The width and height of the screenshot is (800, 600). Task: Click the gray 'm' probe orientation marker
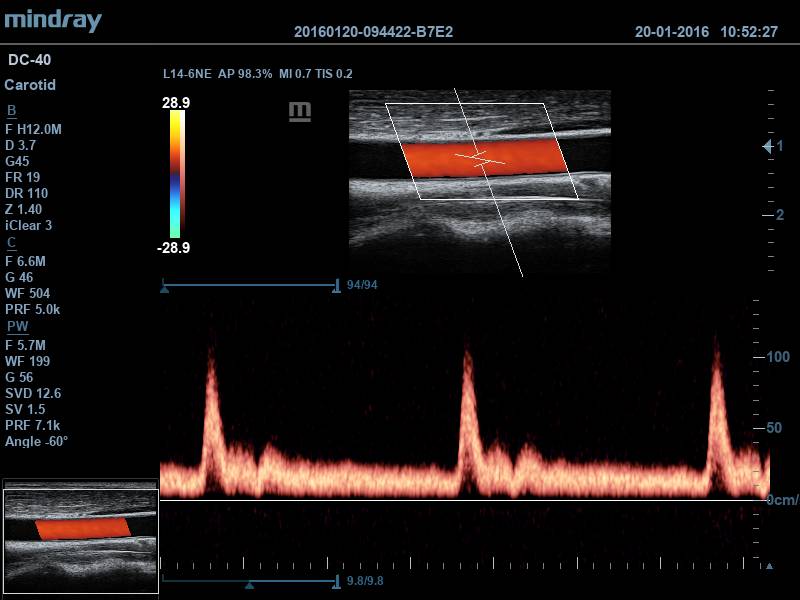tap(299, 111)
